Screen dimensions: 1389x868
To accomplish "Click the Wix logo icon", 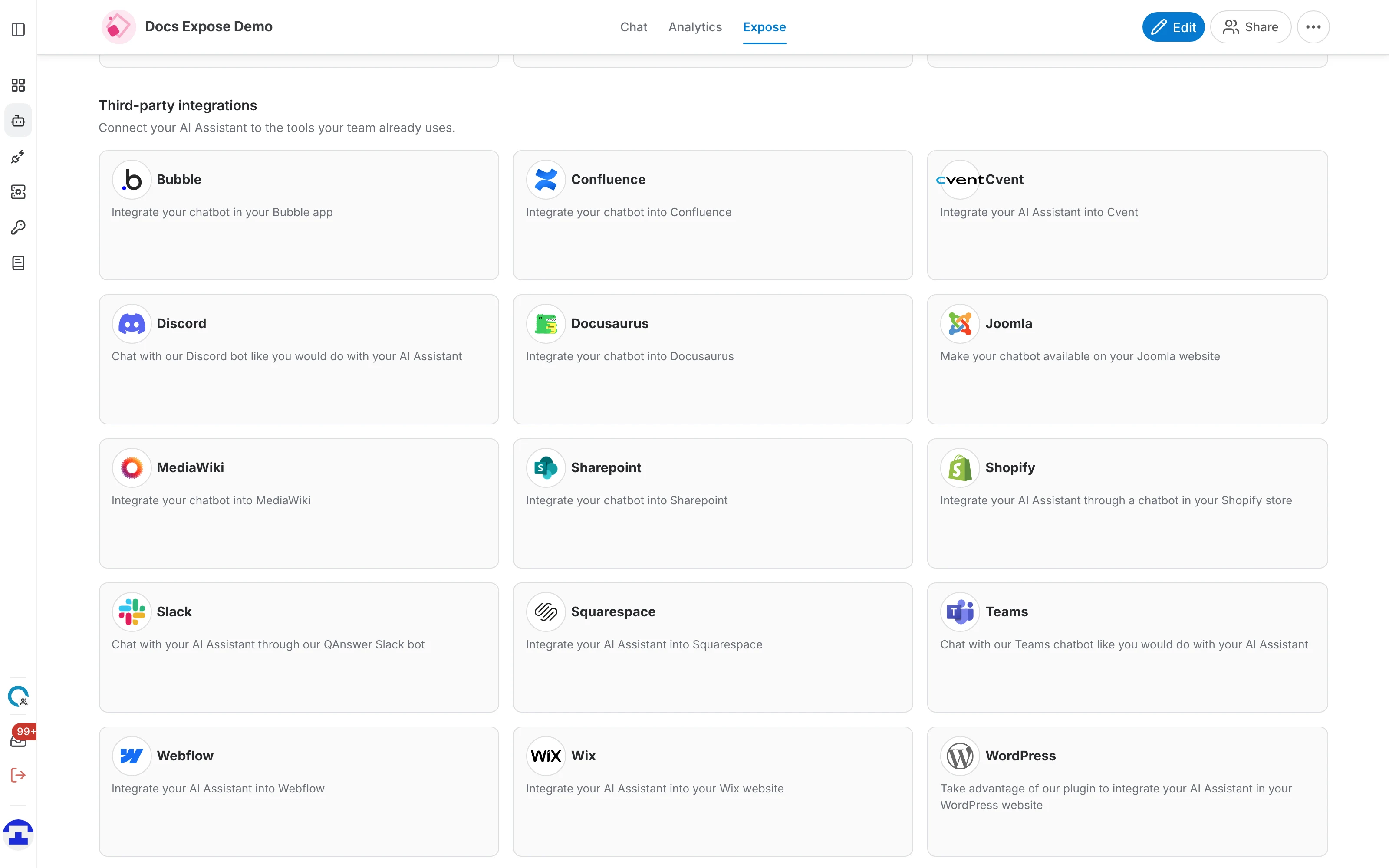I will coord(546,756).
